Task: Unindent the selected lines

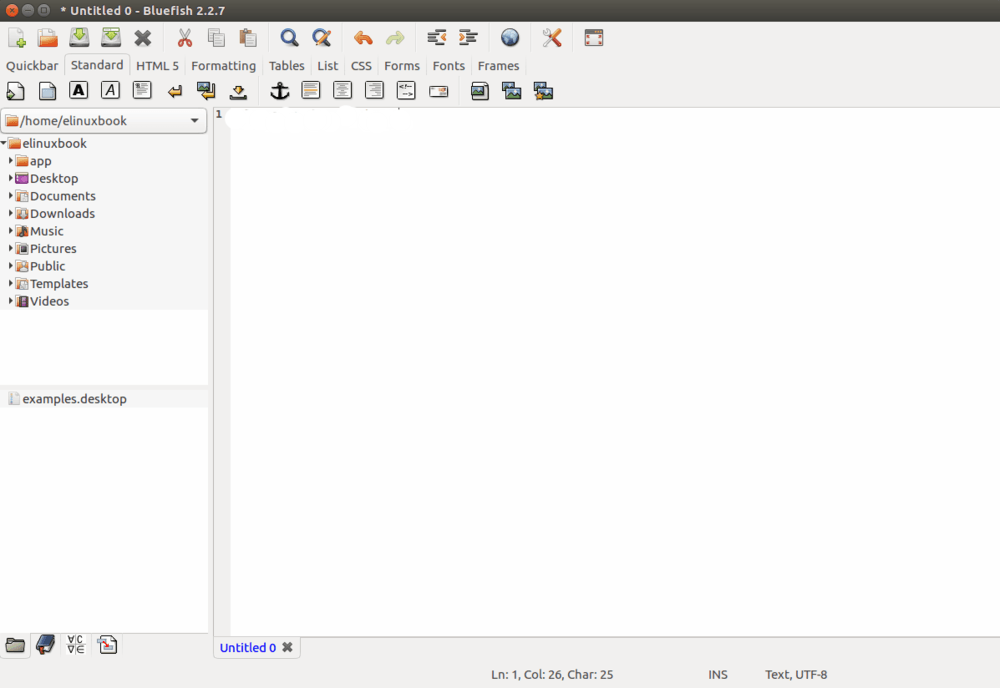Action: (x=436, y=38)
